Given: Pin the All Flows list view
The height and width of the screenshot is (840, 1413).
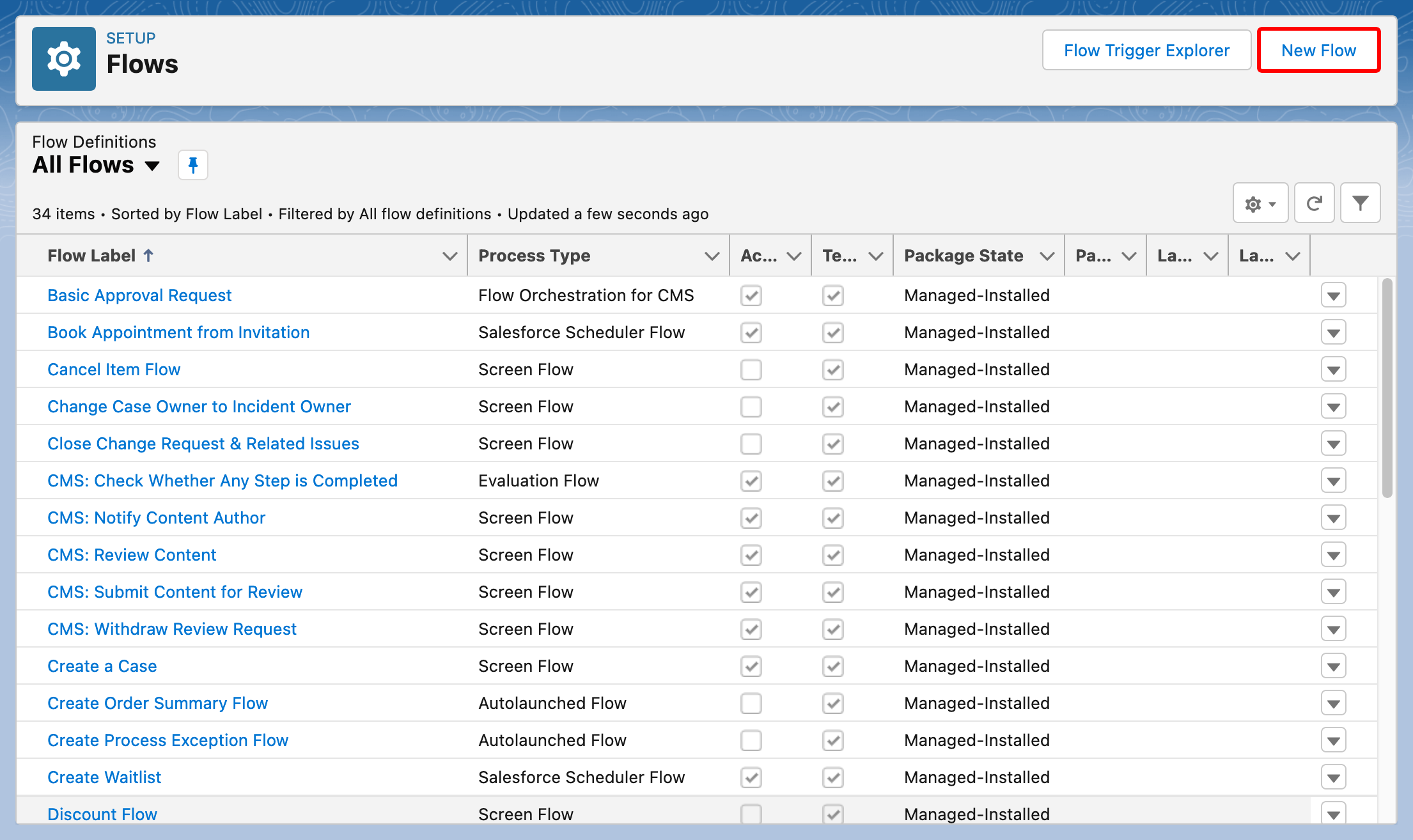Looking at the screenshot, I should (192, 166).
